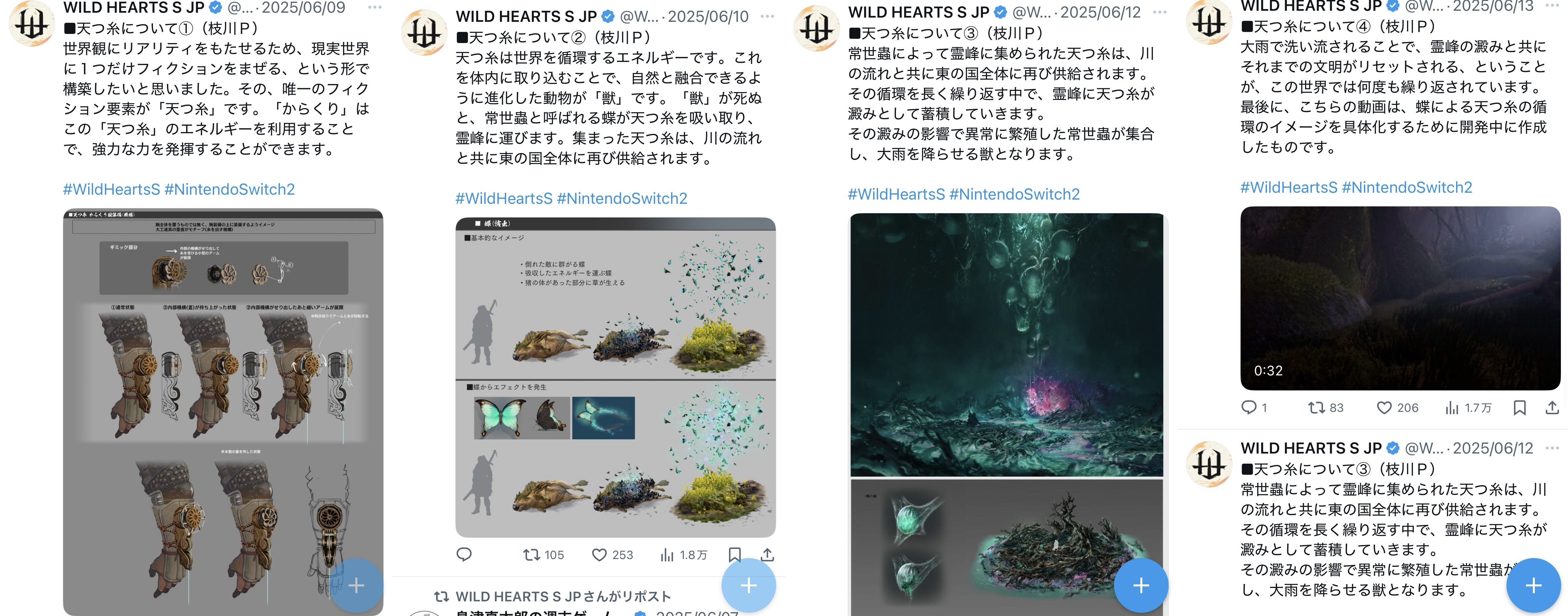Like the 天つ糸について② post with 253 likes
The width and height of the screenshot is (1568, 616).
click(612, 554)
